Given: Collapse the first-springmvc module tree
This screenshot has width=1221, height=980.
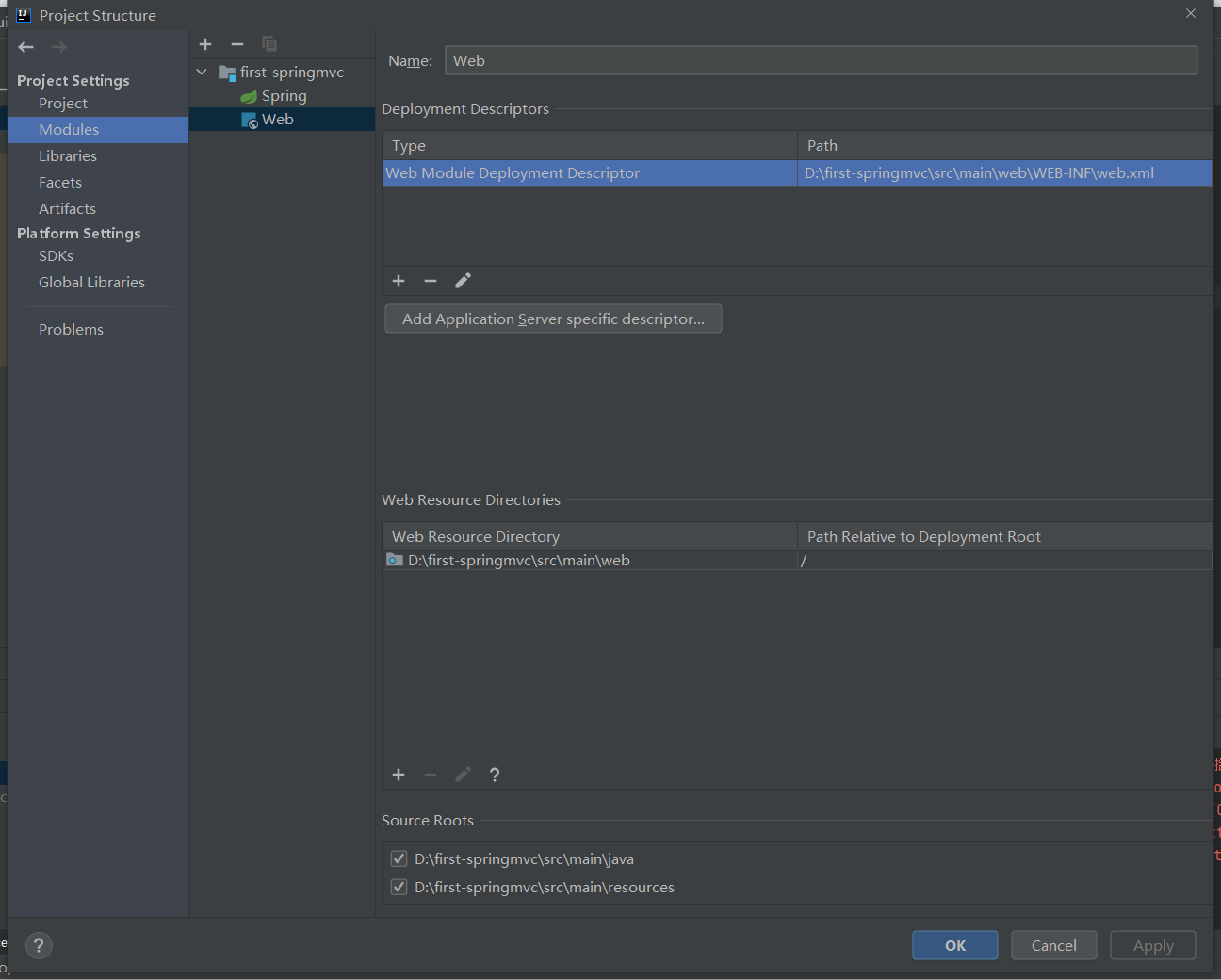Looking at the screenshot, I should (x=202, y=72).
